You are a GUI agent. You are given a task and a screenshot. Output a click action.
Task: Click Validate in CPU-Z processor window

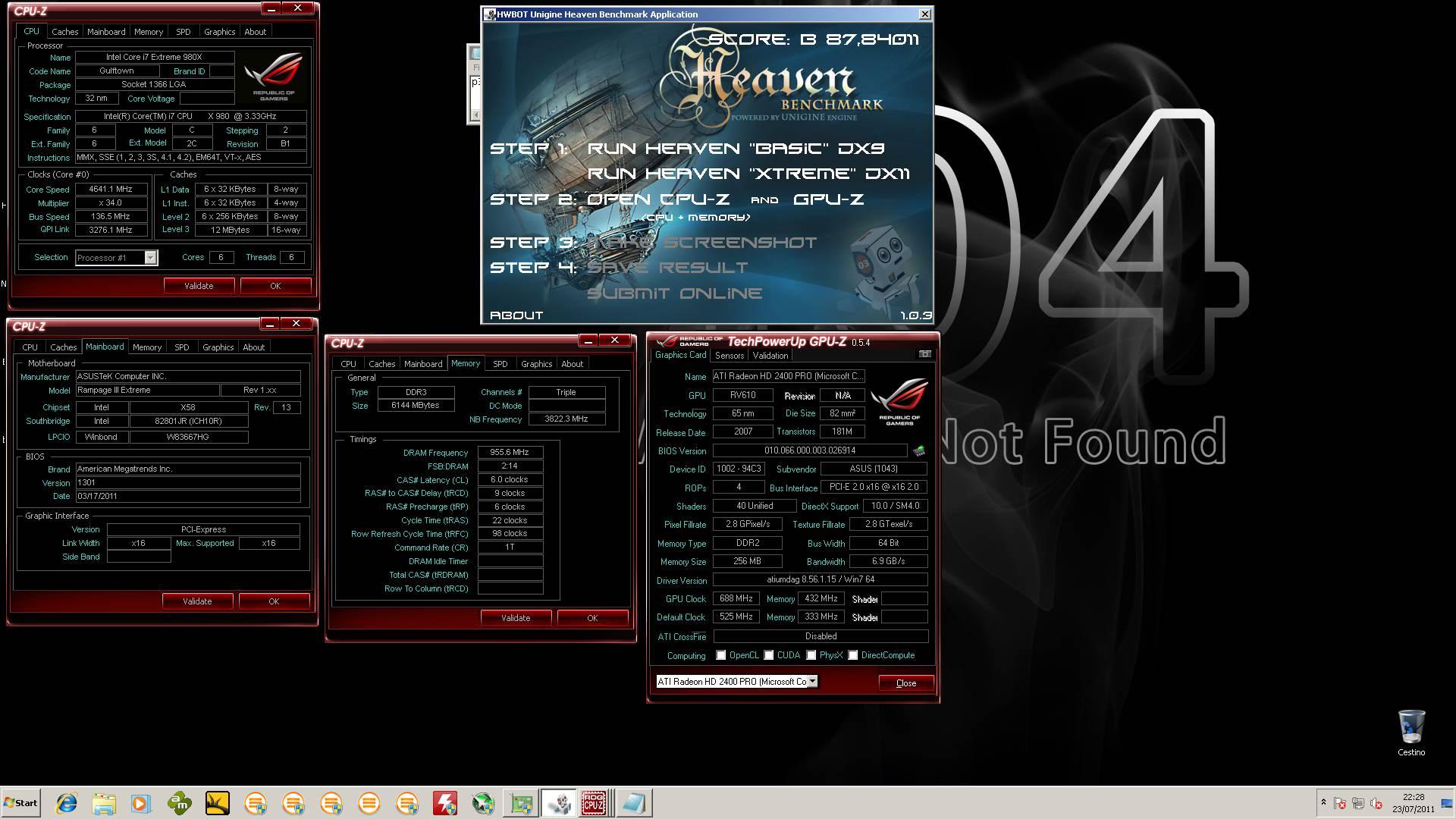pyautogui.click(x=199, y=286)
